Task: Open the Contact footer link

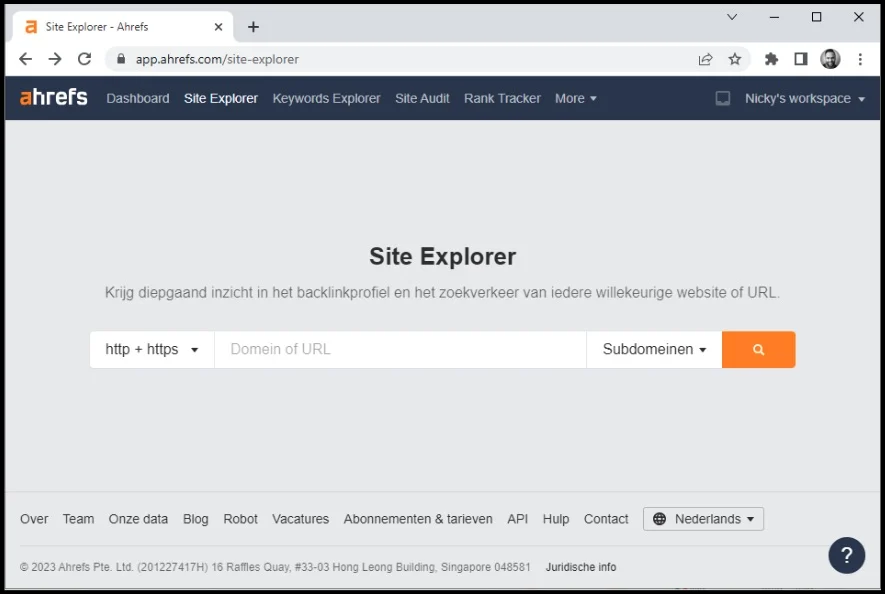Action: (606, 519)
